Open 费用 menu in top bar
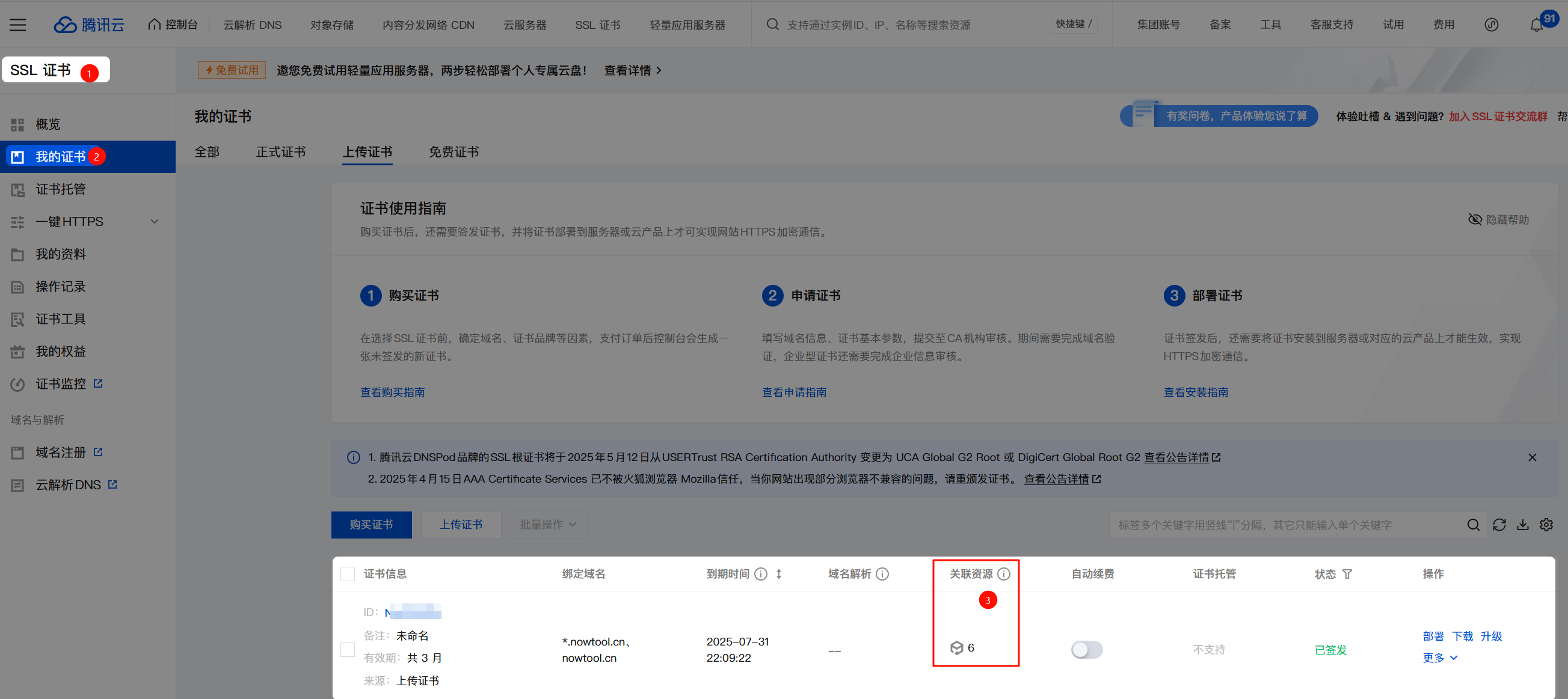1568x699 pixels. pos(1443,24)
